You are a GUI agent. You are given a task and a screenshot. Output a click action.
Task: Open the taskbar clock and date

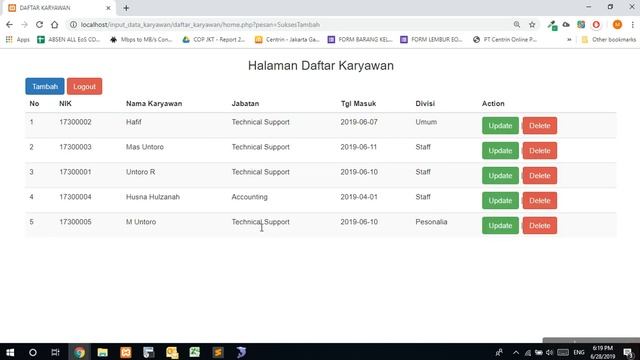pos(602,352)
